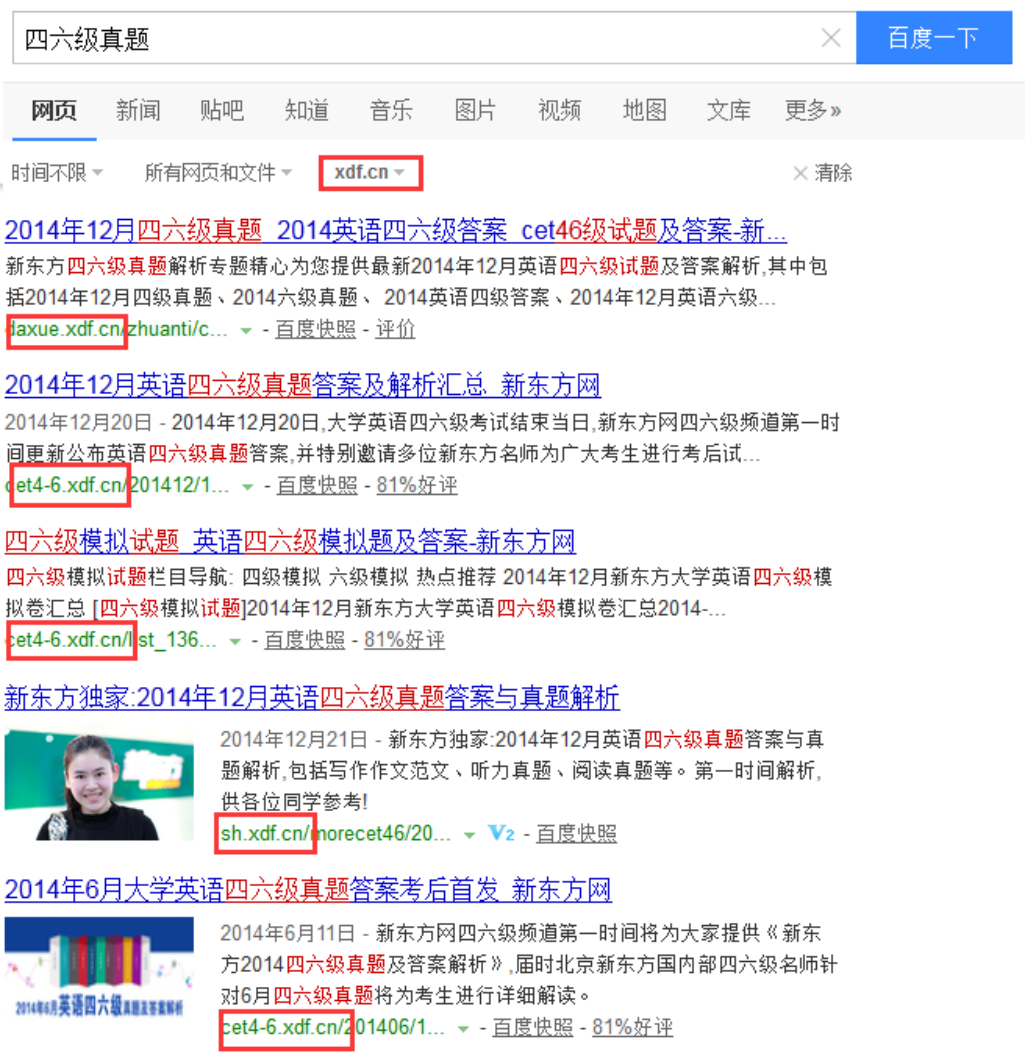Open 百度快照 for the daxue.xdf.cn result
Viewport: 1025px width, 1056px height.
click(x=315, y=329)
